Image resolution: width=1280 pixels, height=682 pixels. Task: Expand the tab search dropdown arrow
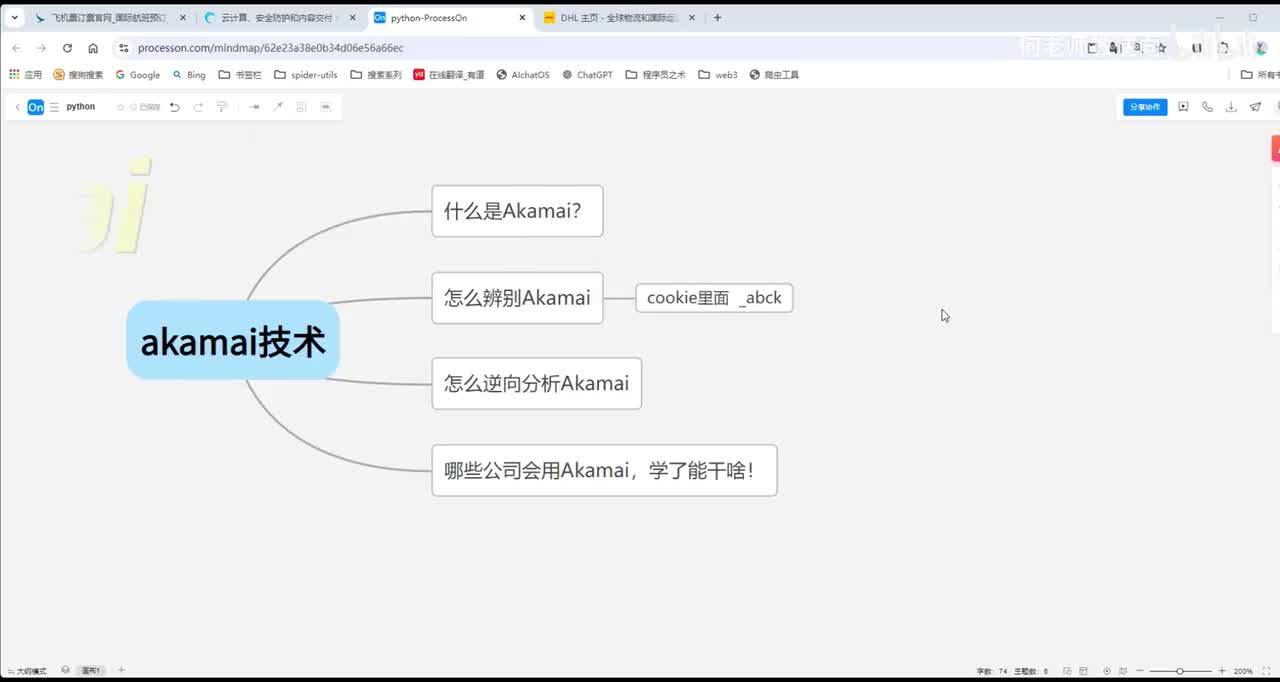14,18
